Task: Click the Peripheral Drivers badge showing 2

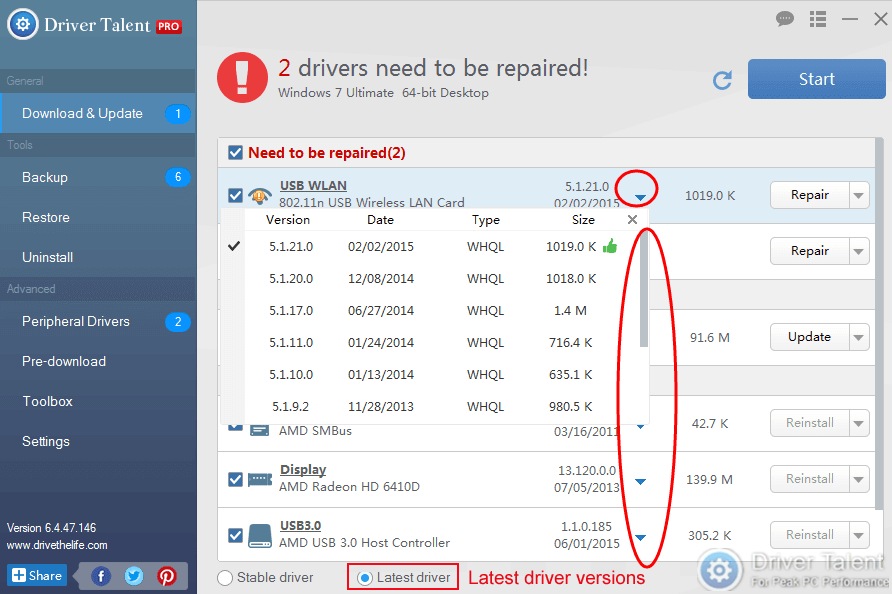Action: coord(177,322)
